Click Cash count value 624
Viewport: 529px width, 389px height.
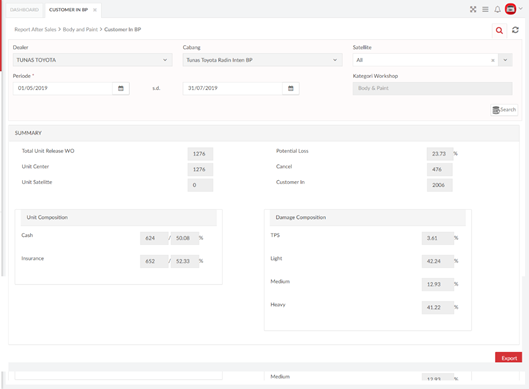pyautogui.click(x=154, y=238)
